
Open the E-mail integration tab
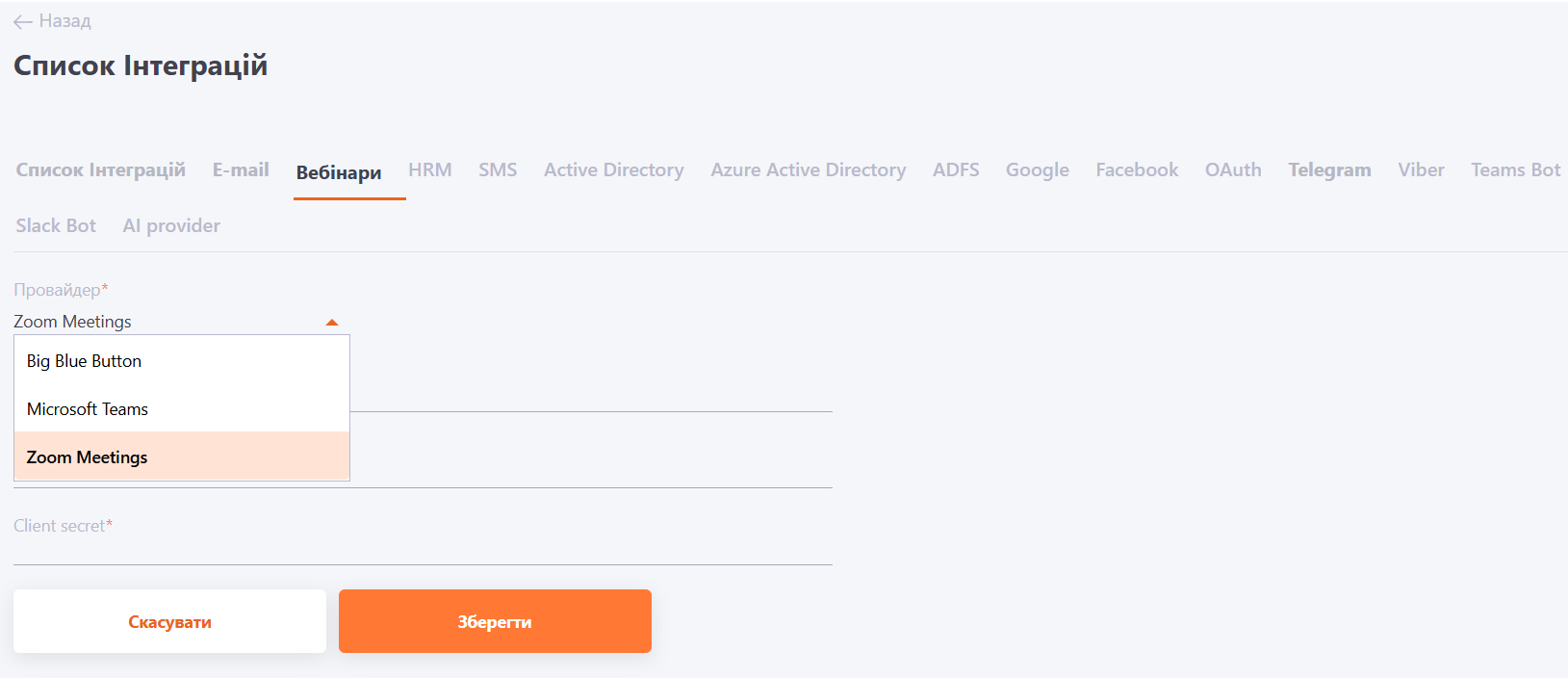(241, 170)
